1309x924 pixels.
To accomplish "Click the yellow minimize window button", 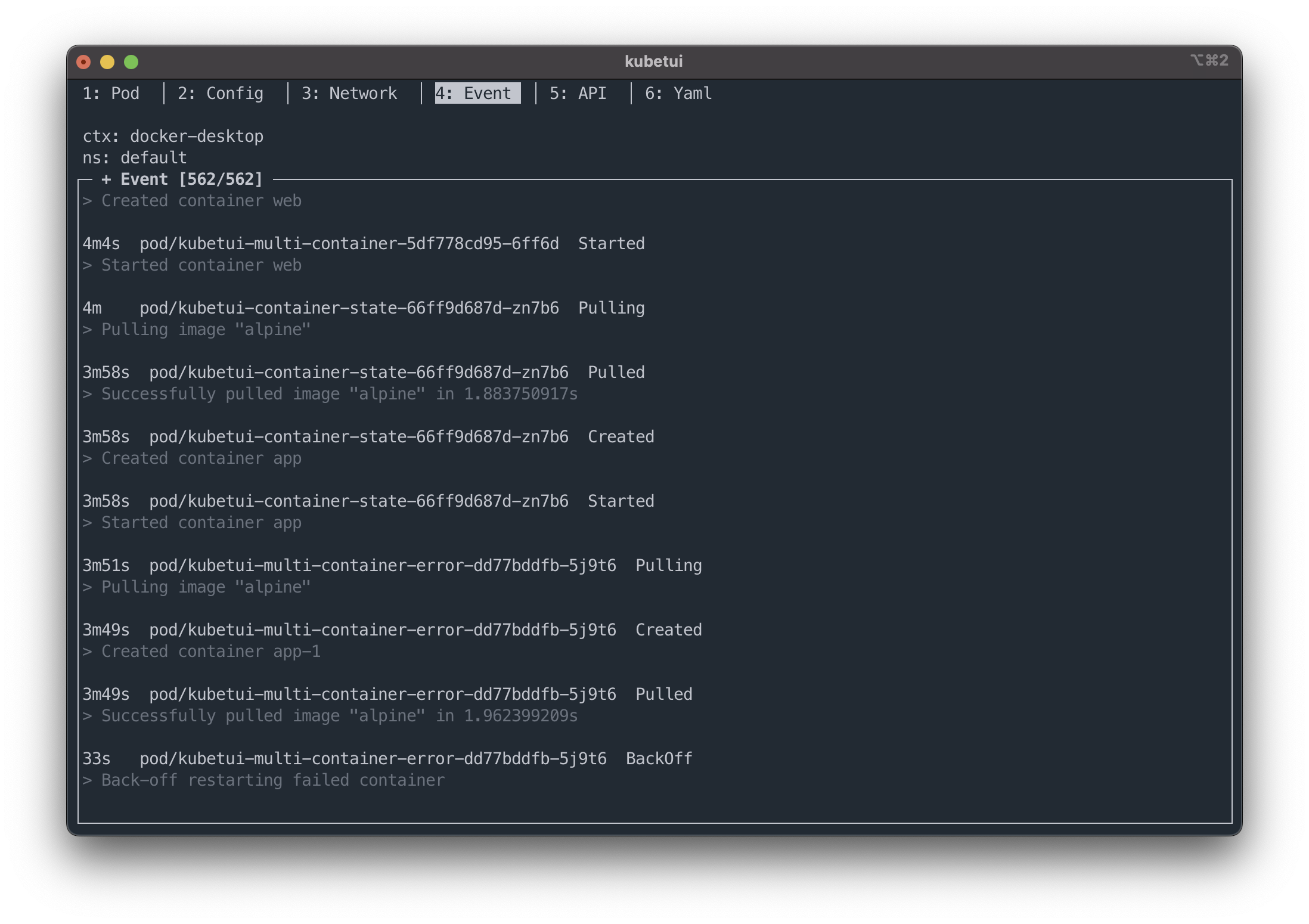I will pyautogui.click(x=107, y=62).
